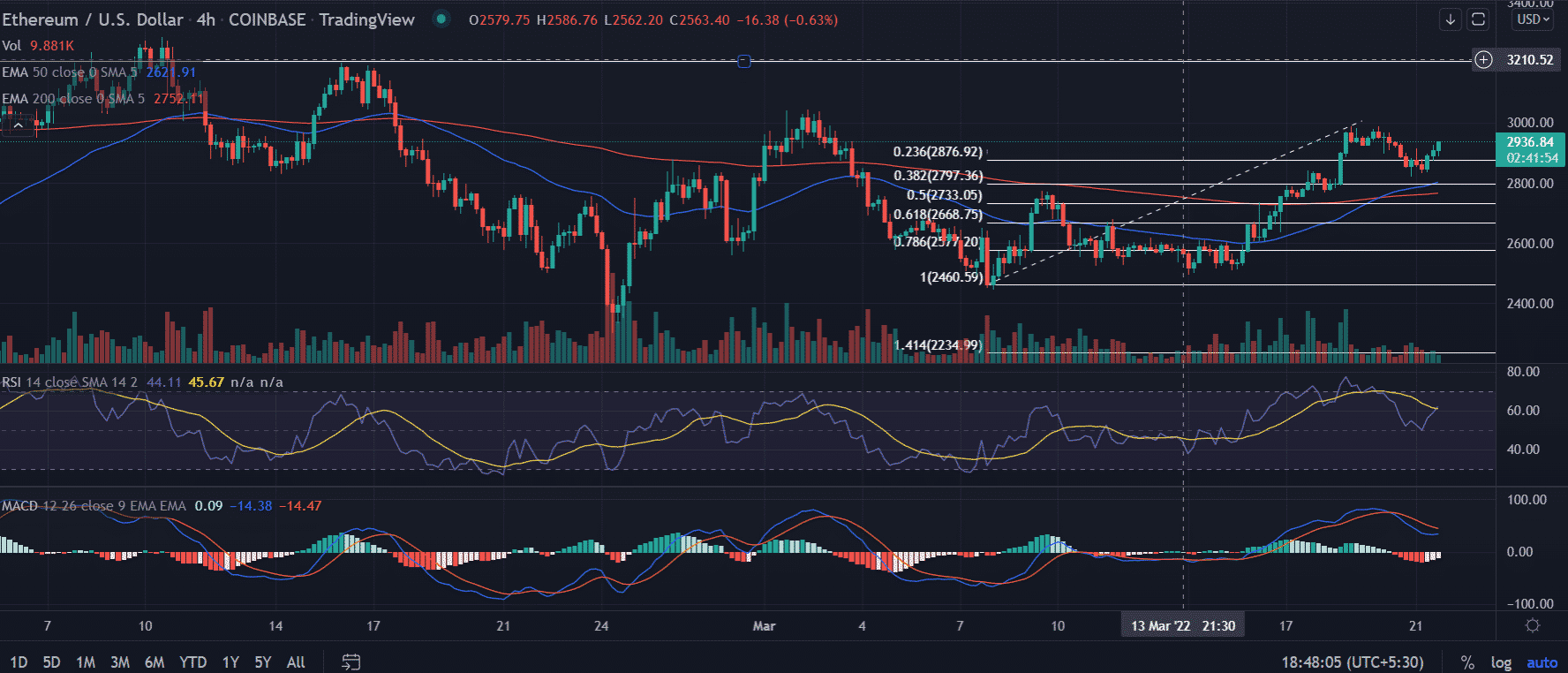Click the plus icon beside 3210.52

[1483, 60]
